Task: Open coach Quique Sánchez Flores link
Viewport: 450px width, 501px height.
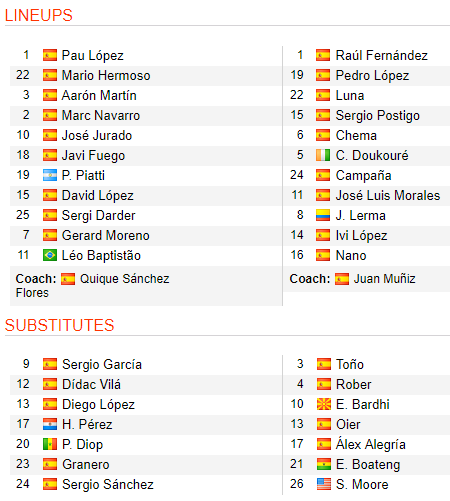Action: pos(92,286)
